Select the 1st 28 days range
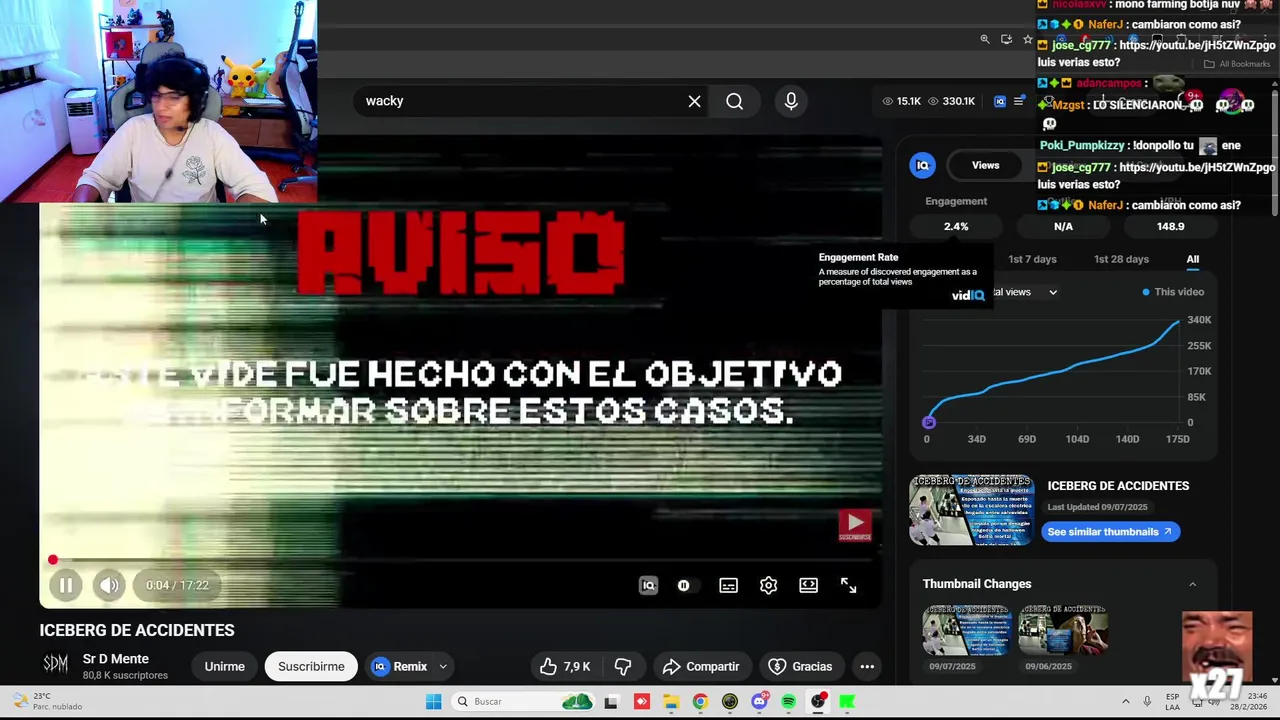The image size is (1280, 720). point(1121,259)
